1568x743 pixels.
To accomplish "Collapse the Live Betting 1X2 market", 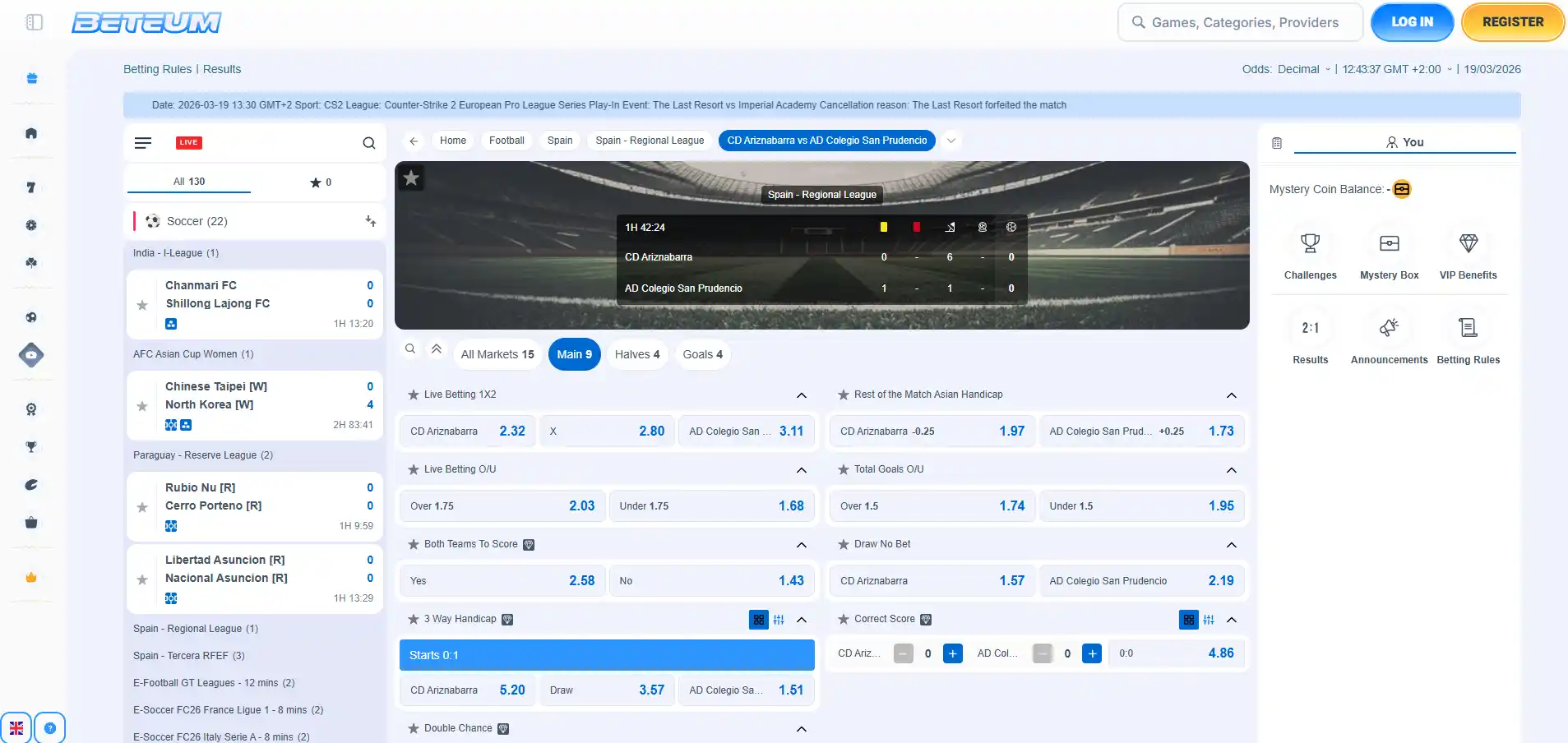I will (802, 395).
